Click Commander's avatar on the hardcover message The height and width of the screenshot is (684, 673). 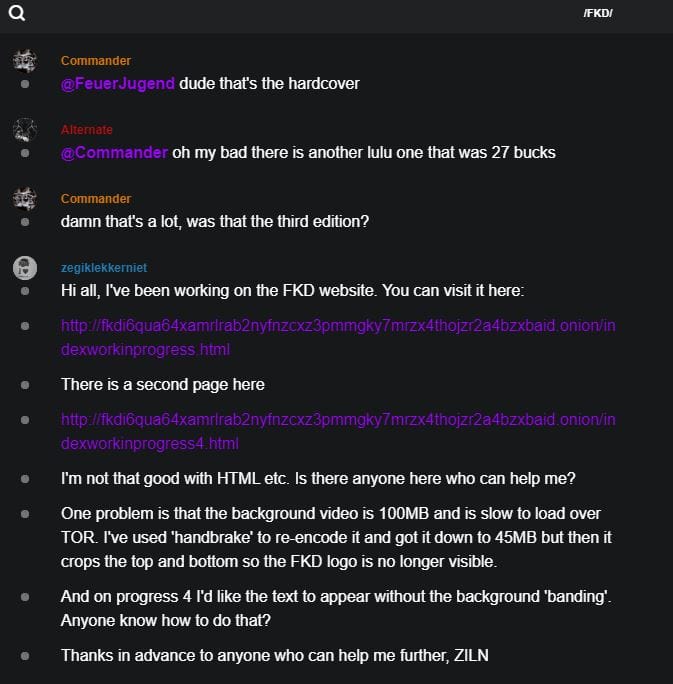pos(25,61)
